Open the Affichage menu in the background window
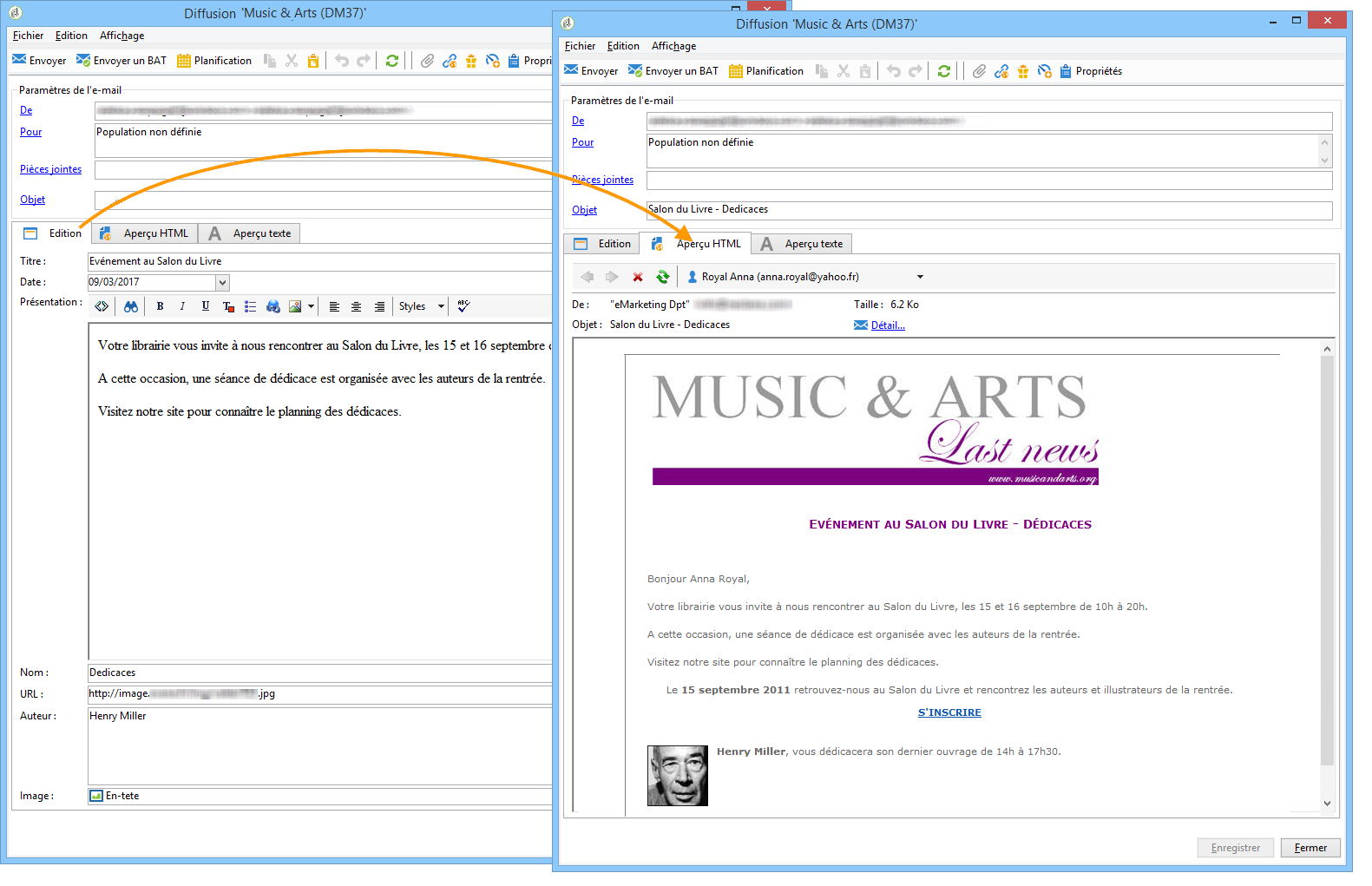 pos(122,36)
